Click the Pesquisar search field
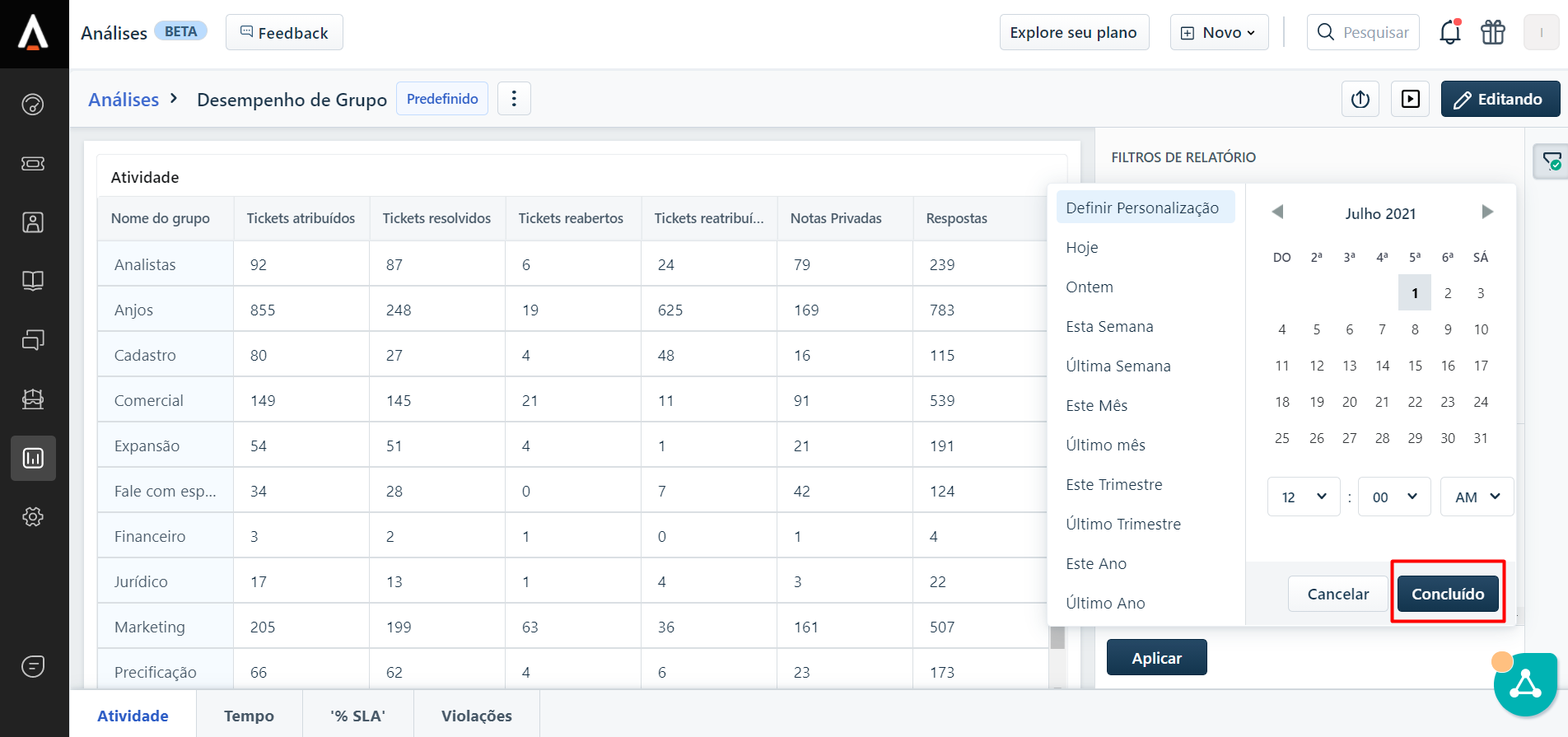This screenshot has height=737, width=1568. [x=1374, y=33]
